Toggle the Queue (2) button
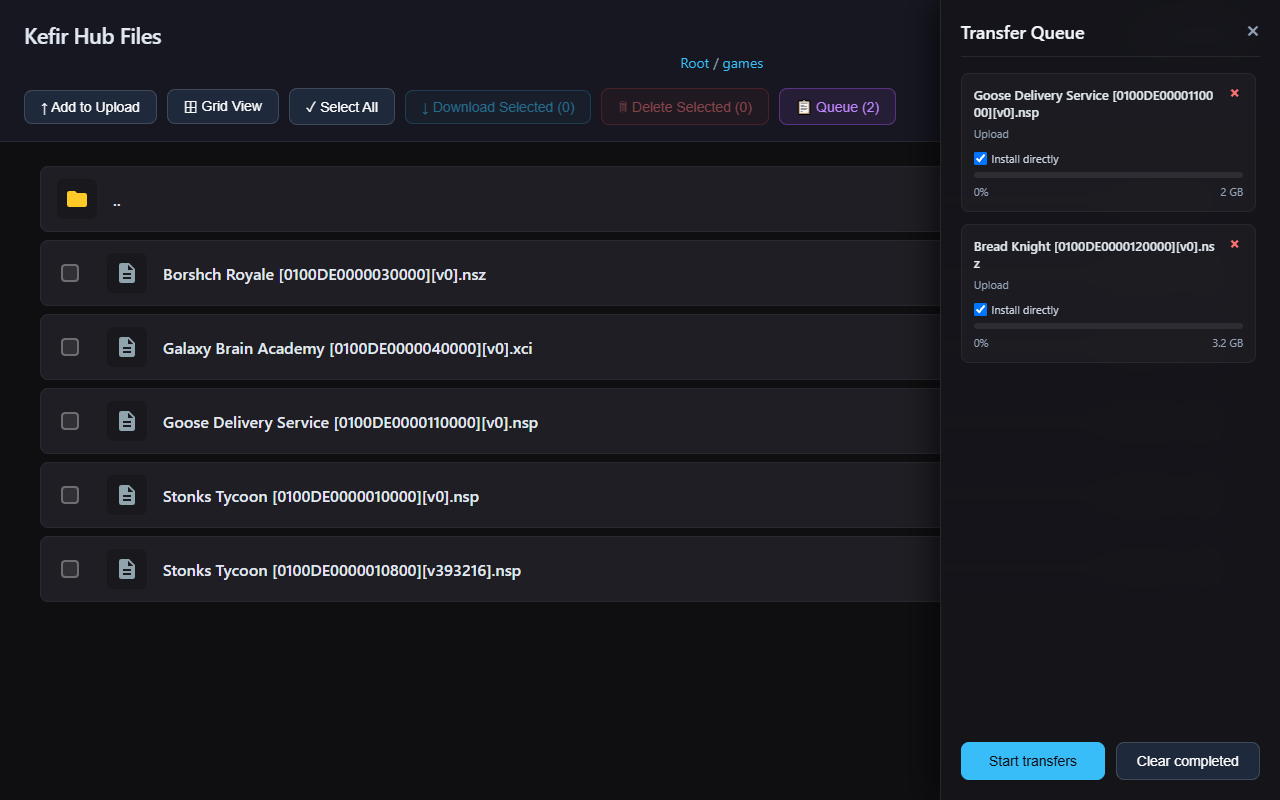 (x=837, y=107)
